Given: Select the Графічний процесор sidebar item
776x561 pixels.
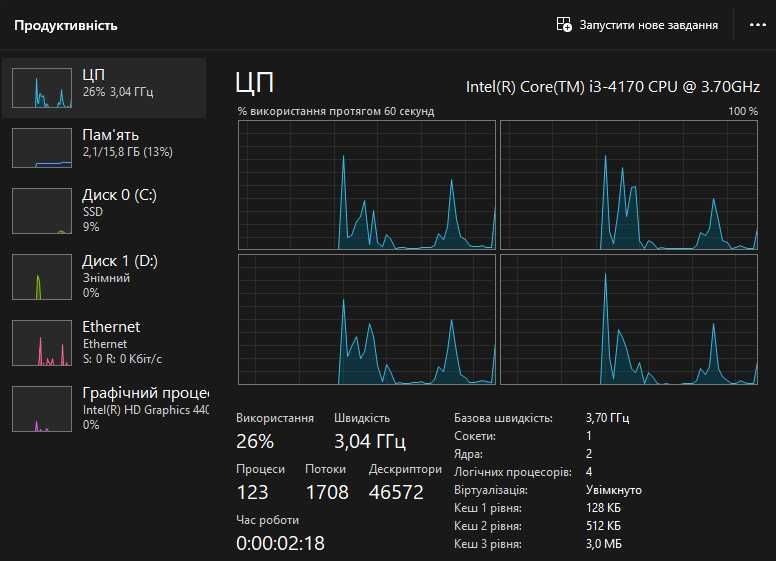Looking at the screenshot, I should tap(104, 409).
